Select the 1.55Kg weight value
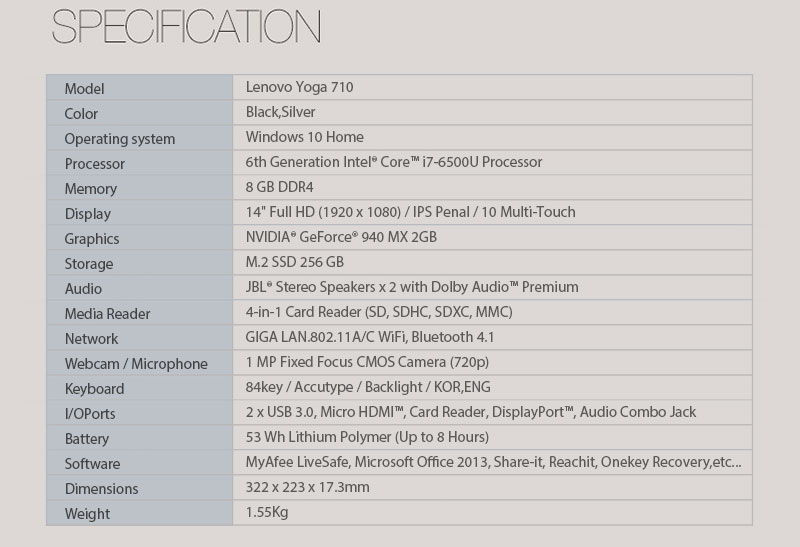800x547 pixels. [x=267, y=512]
